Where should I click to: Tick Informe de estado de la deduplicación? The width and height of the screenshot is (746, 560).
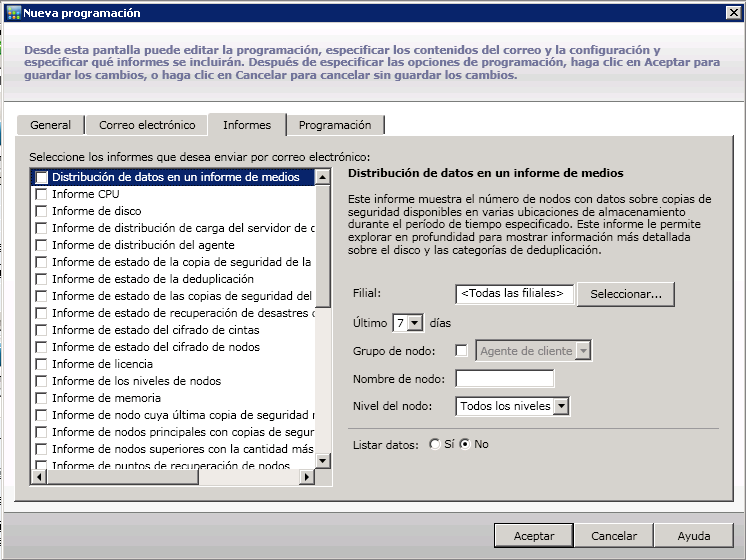(41, 279)
